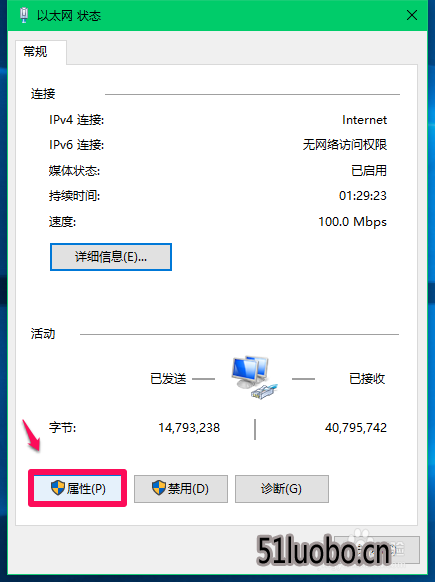Click the IPv4 连接 Internet value
This screenshot has width=435, height=582.
click(364, 120)
